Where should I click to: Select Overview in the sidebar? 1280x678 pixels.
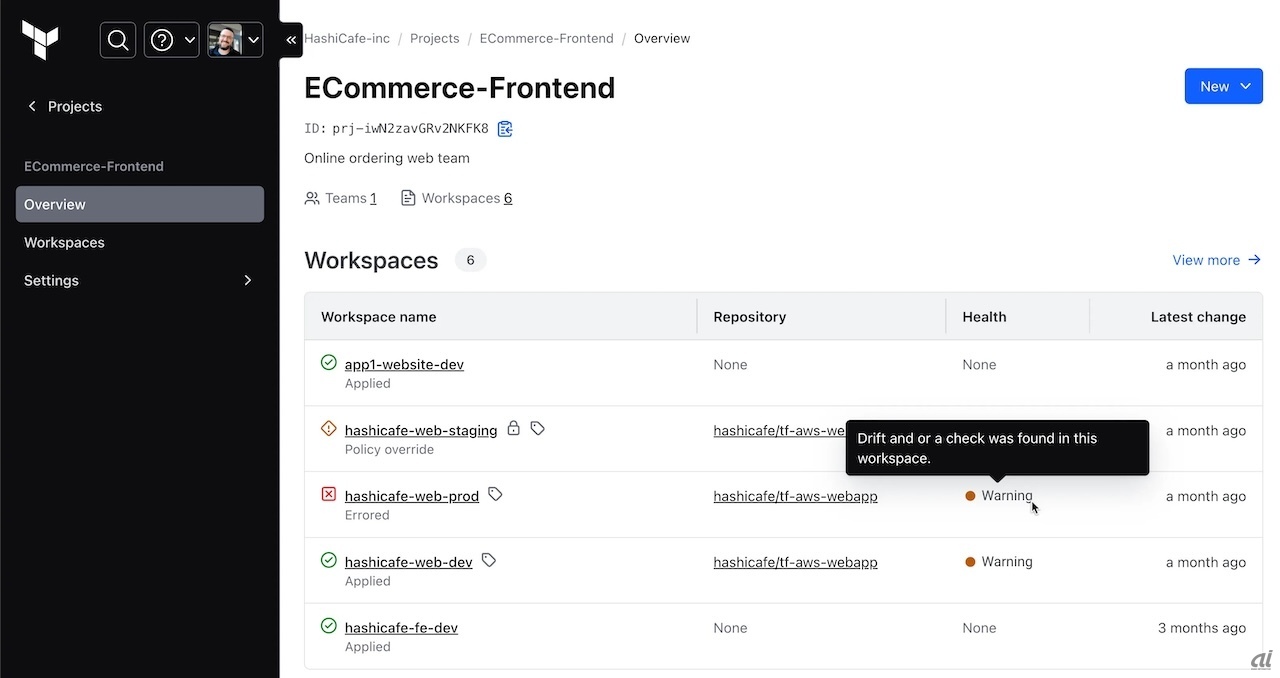tap(55, 204)
